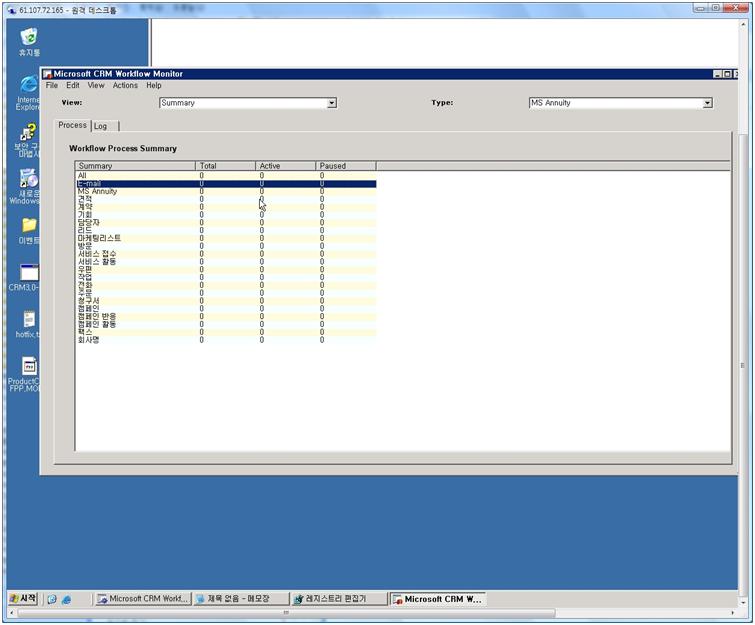Sort by the Summary column header

click(x=135, y=166)
